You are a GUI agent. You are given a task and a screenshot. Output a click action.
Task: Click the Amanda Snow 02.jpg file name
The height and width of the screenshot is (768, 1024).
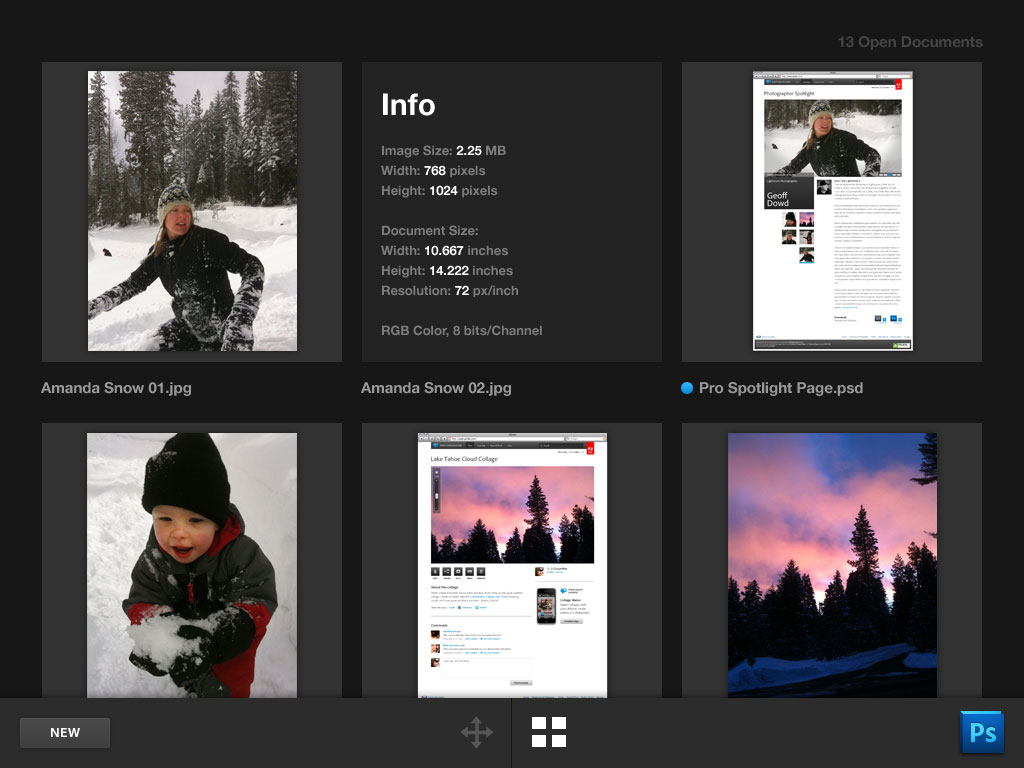[x=436, y=388]
